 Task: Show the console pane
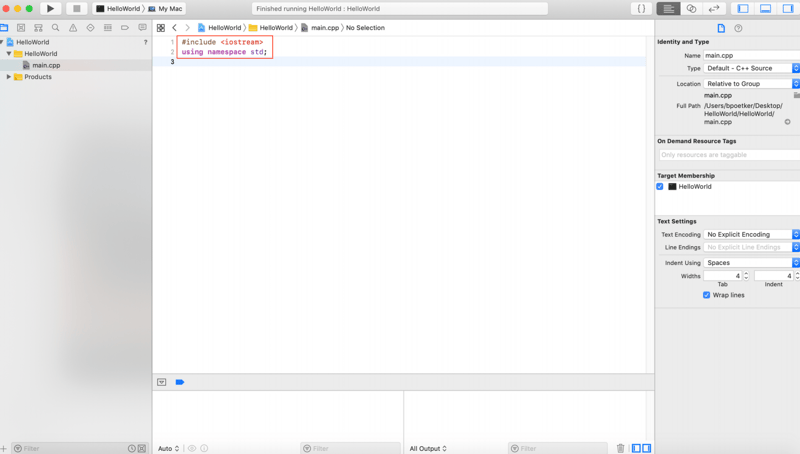tap(646, 448)
